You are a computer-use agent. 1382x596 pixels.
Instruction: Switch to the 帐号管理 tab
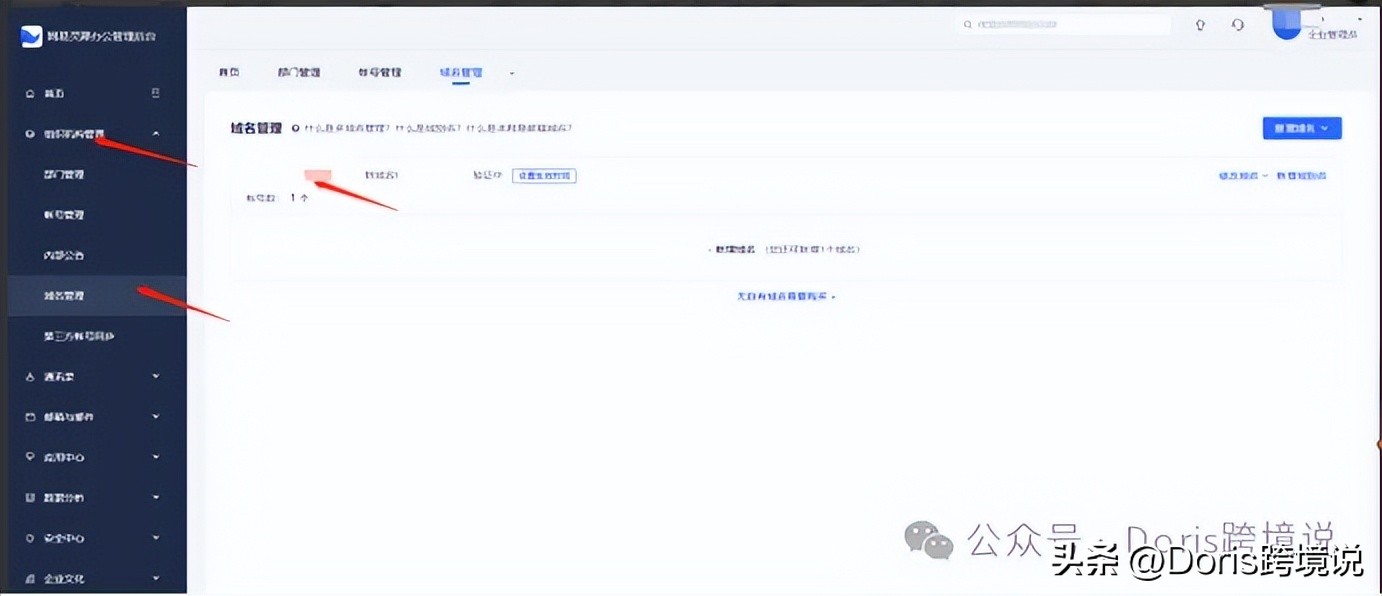379,71
